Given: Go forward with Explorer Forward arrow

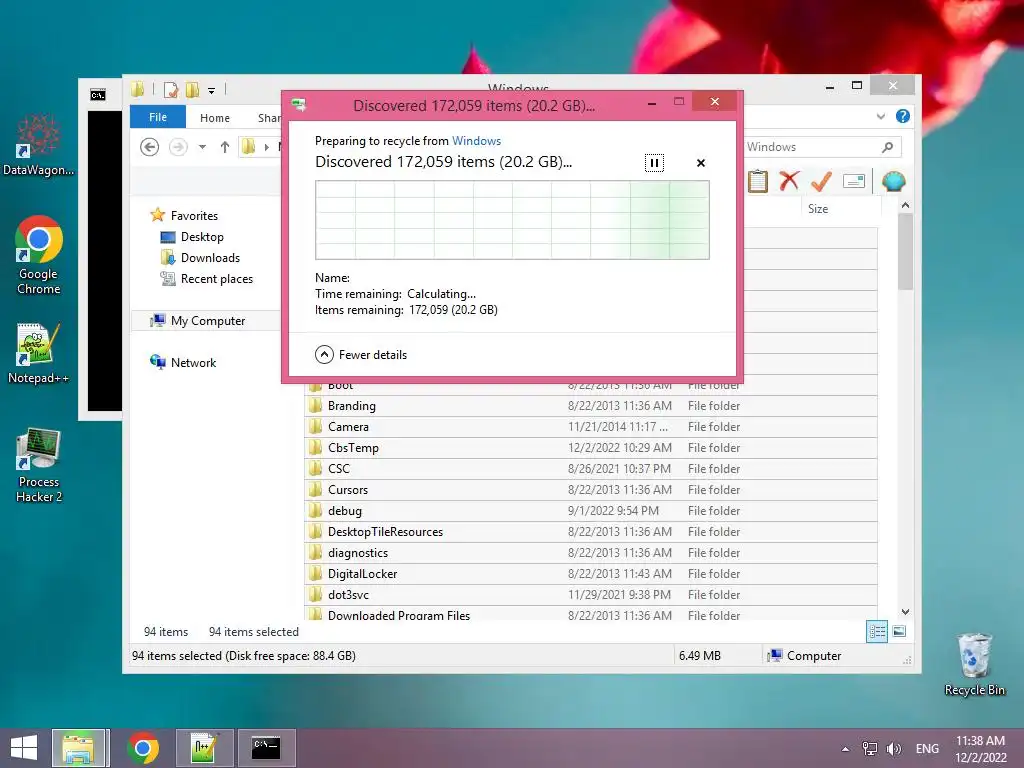Looking at the screenshot, I should pos(178,147).
